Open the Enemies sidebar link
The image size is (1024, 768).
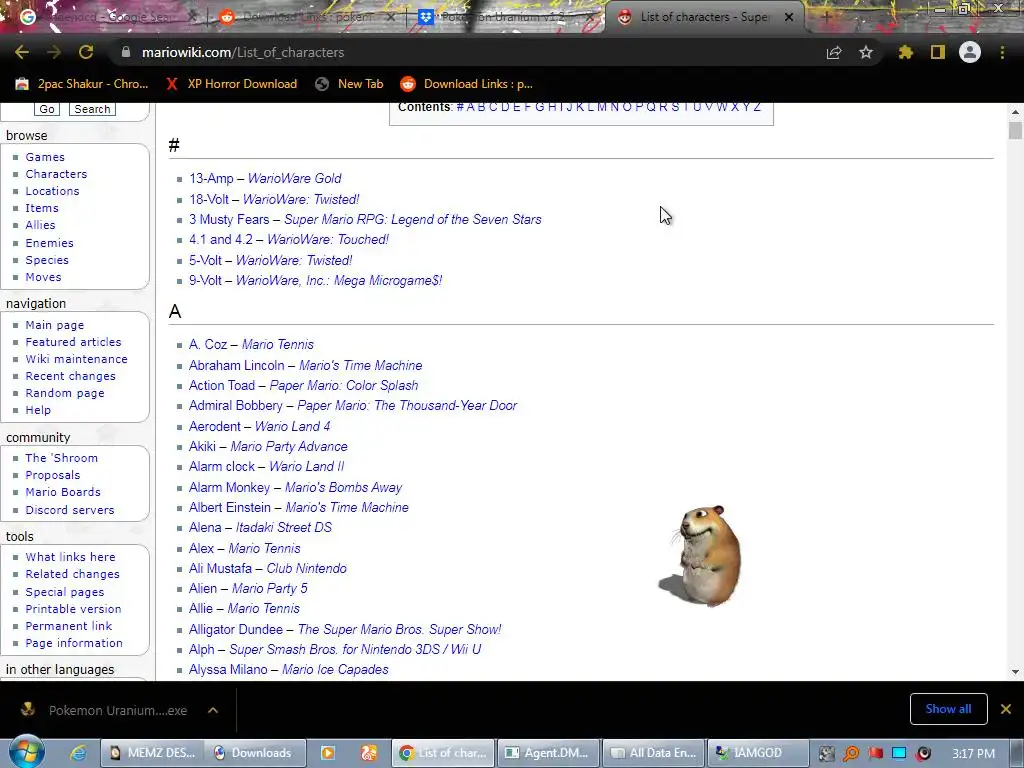pyautogui.click(x=50, y=243)
